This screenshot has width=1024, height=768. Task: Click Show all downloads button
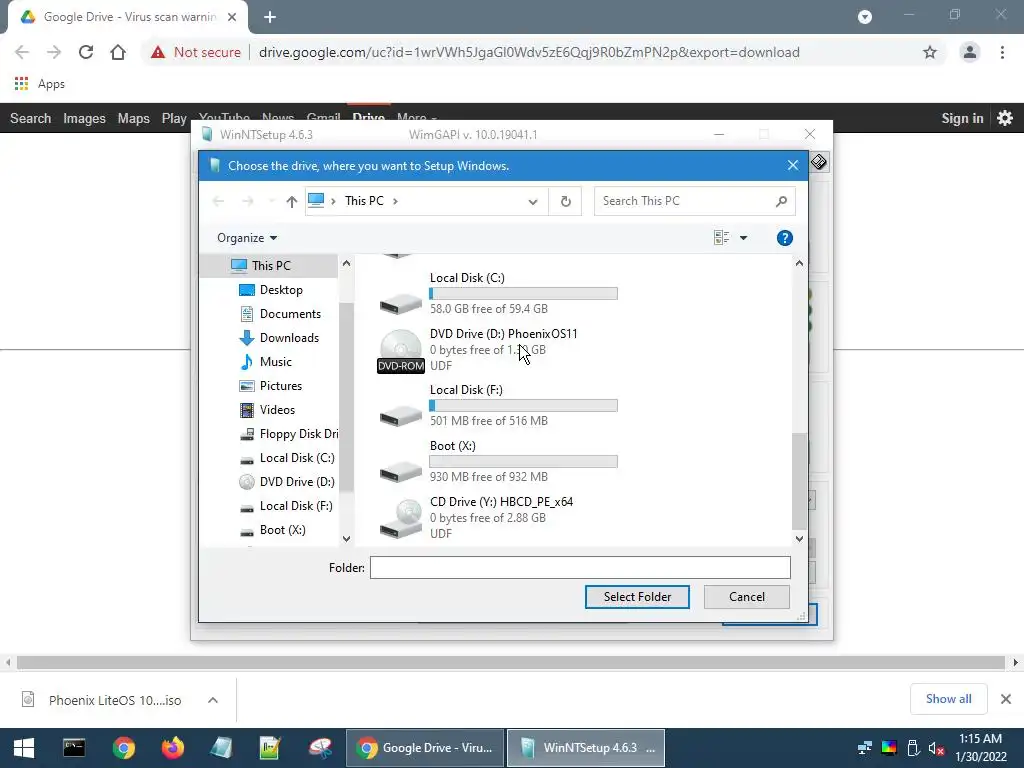pyautogui.click(x=948, y=699)
